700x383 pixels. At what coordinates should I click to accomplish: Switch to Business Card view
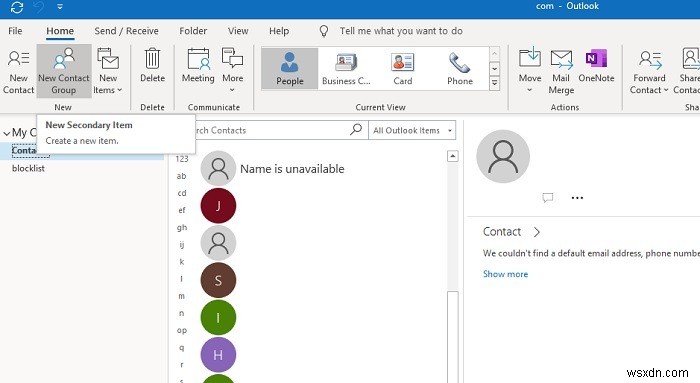click(346, 69)
